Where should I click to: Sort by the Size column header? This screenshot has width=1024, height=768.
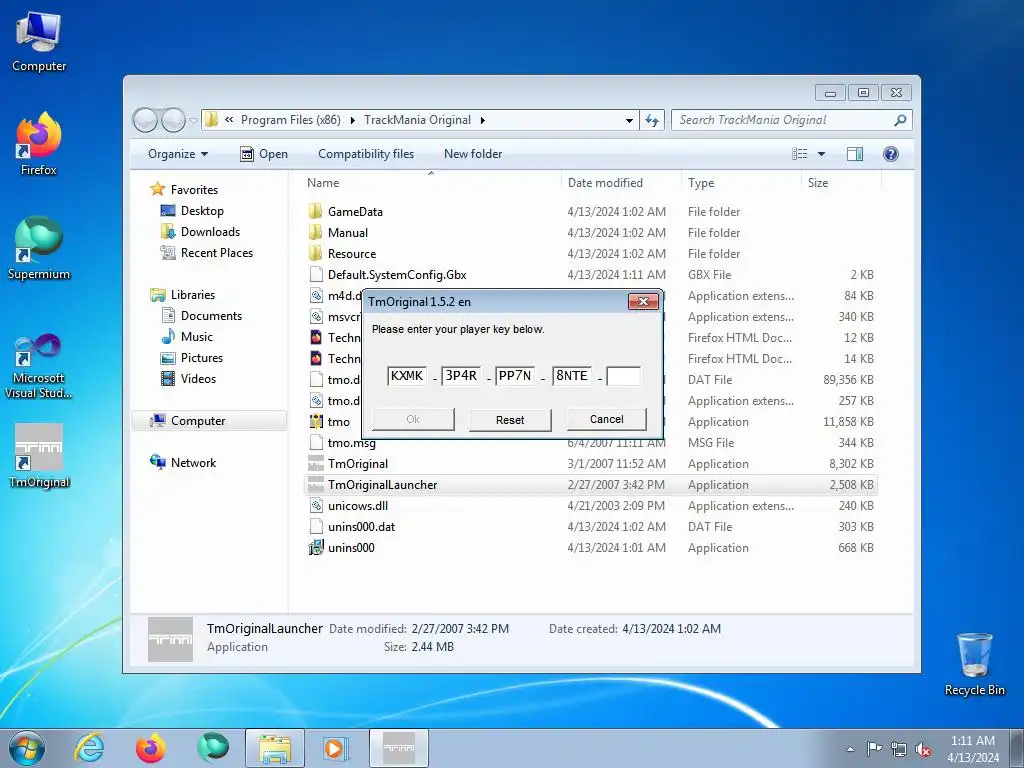841,183
